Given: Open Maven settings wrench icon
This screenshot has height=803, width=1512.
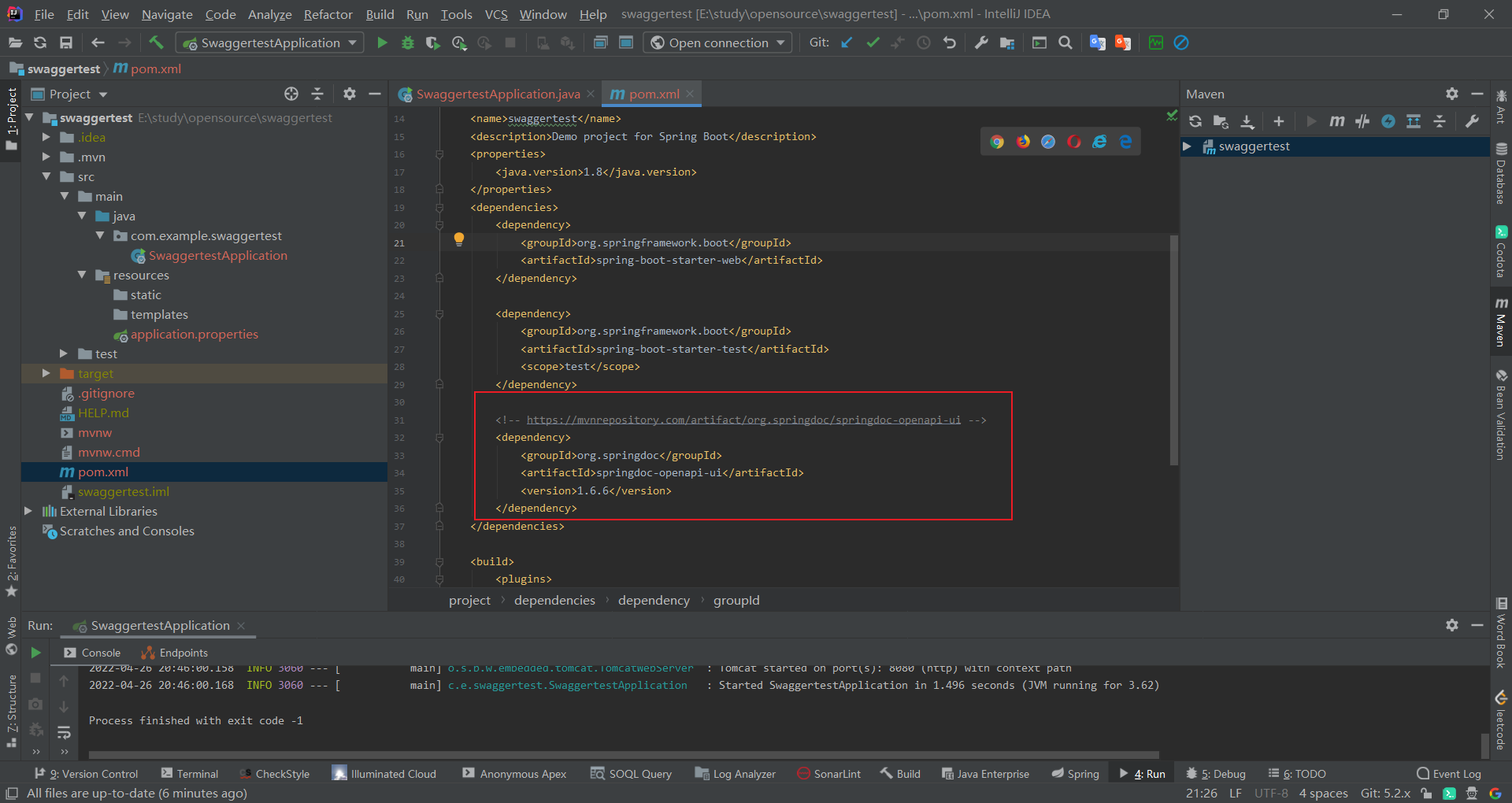Looking at the screenshot, I should [x=1472, y=121].
